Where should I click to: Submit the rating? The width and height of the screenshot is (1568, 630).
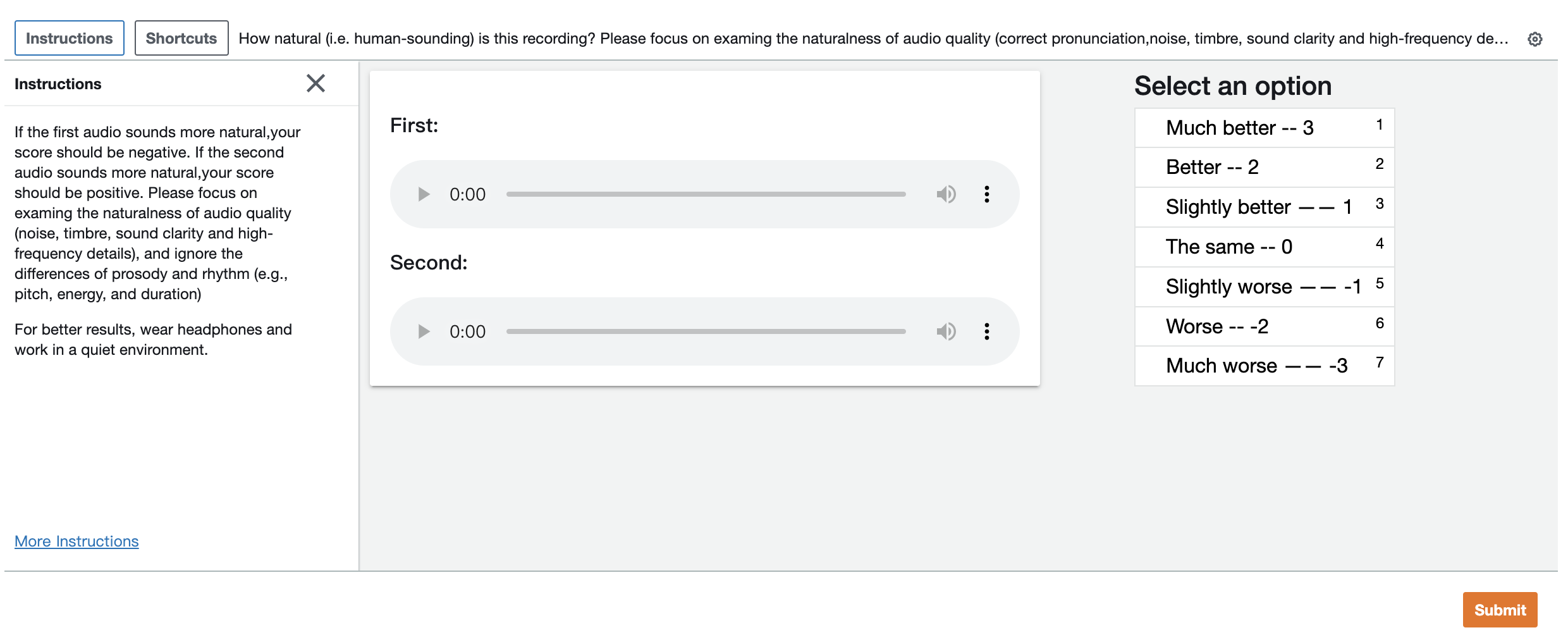(x=1499, y=610)
